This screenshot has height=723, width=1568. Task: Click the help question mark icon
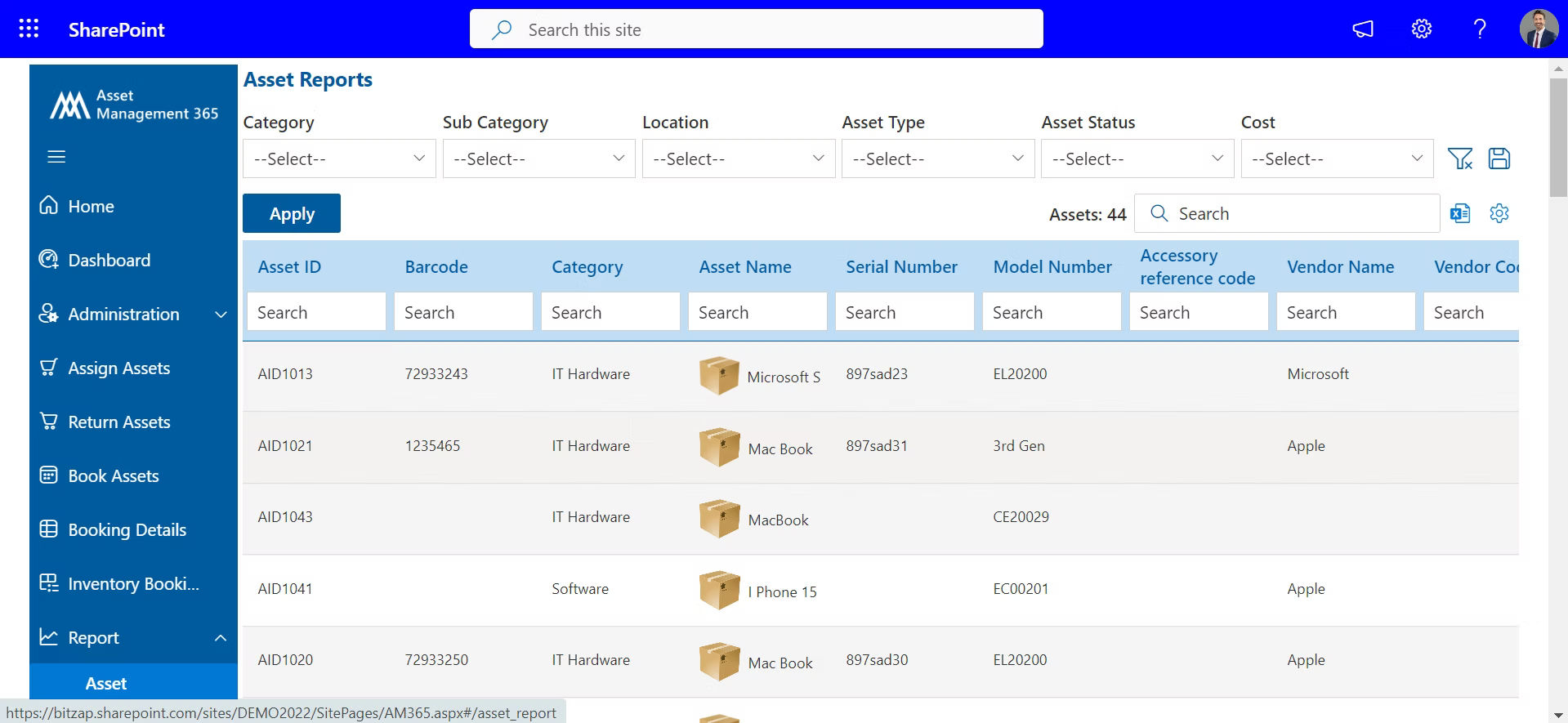coord(1479,29)
